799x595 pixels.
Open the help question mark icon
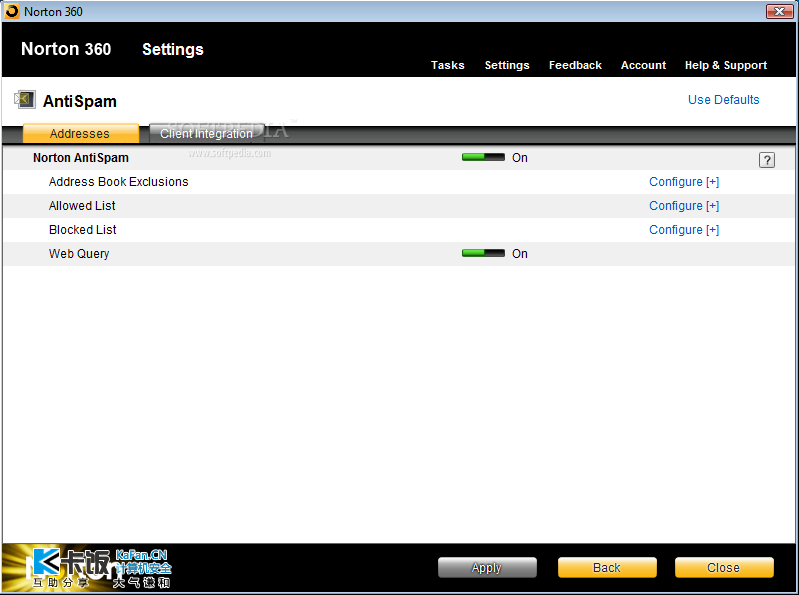tap(766, 160)
